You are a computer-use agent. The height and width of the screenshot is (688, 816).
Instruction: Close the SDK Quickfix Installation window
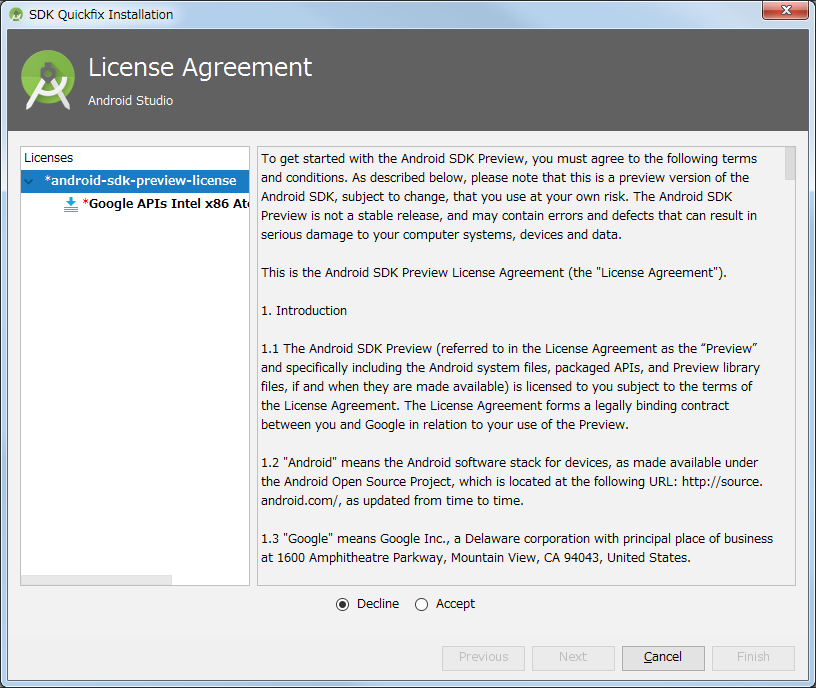[x=786, y=10]
